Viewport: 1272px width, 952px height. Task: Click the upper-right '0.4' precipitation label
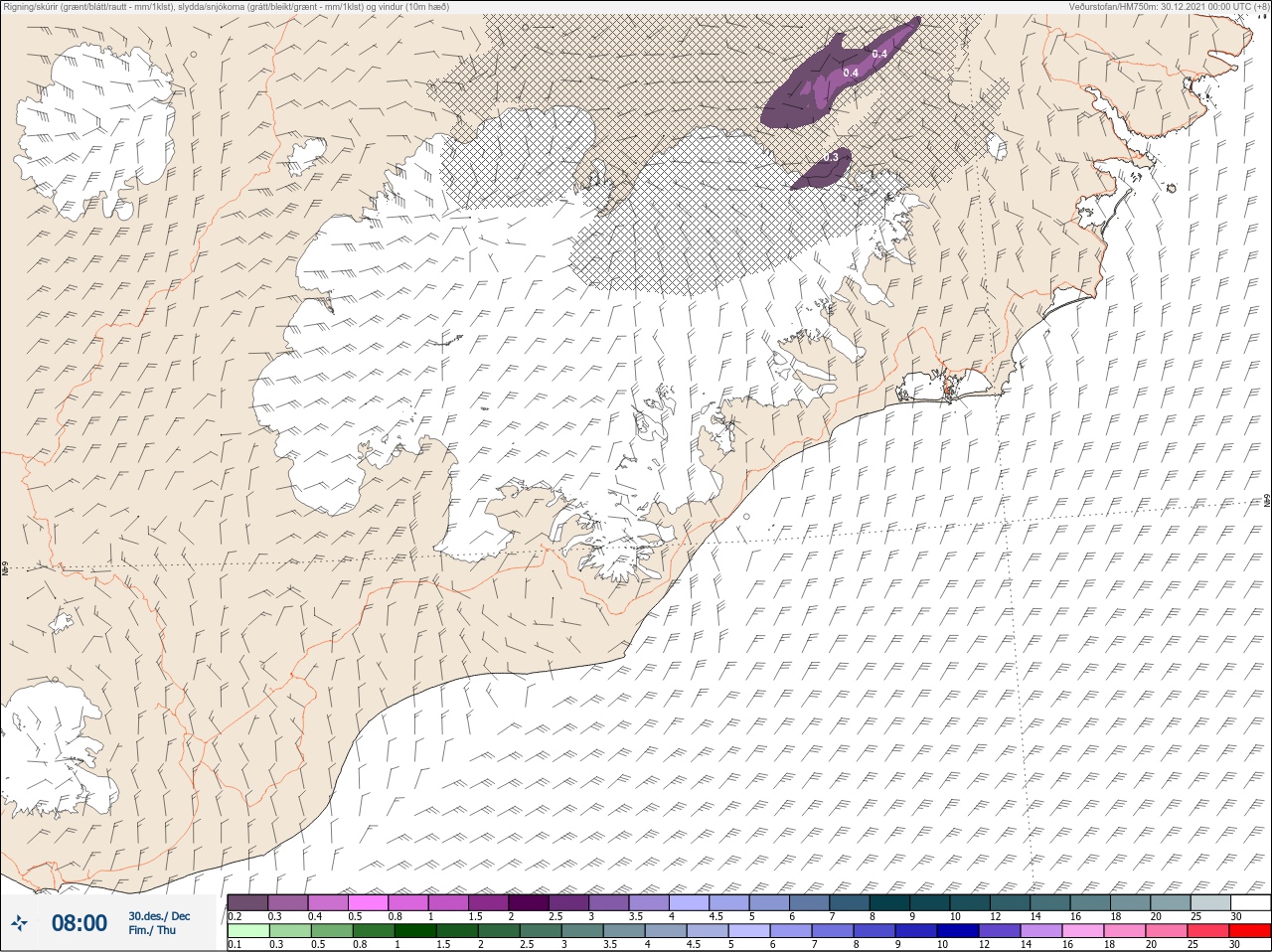[x=878, y=53]
